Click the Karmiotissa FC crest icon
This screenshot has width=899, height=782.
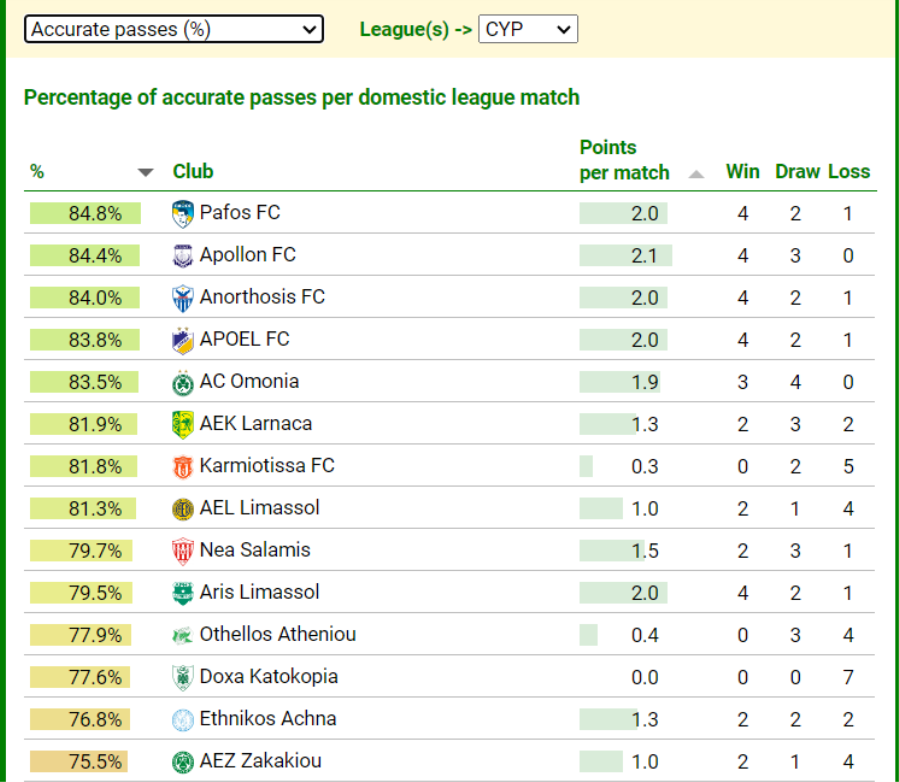click(182, 466)
